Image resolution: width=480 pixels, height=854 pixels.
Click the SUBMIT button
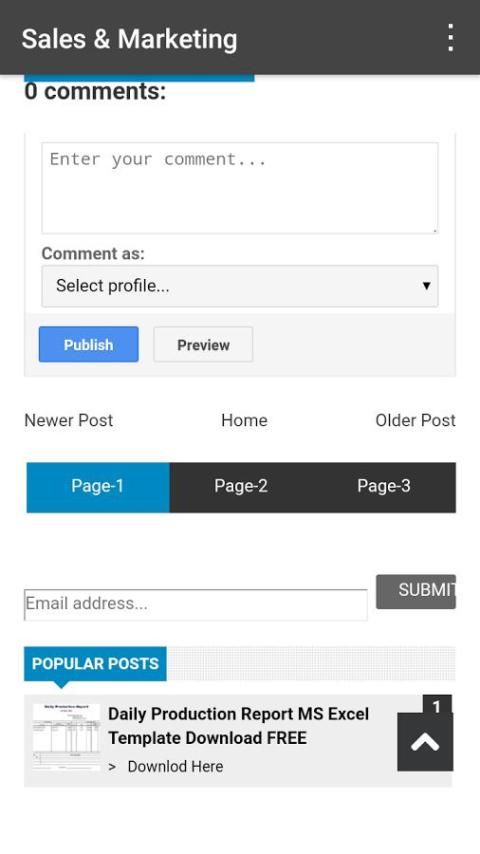point(416,591)
